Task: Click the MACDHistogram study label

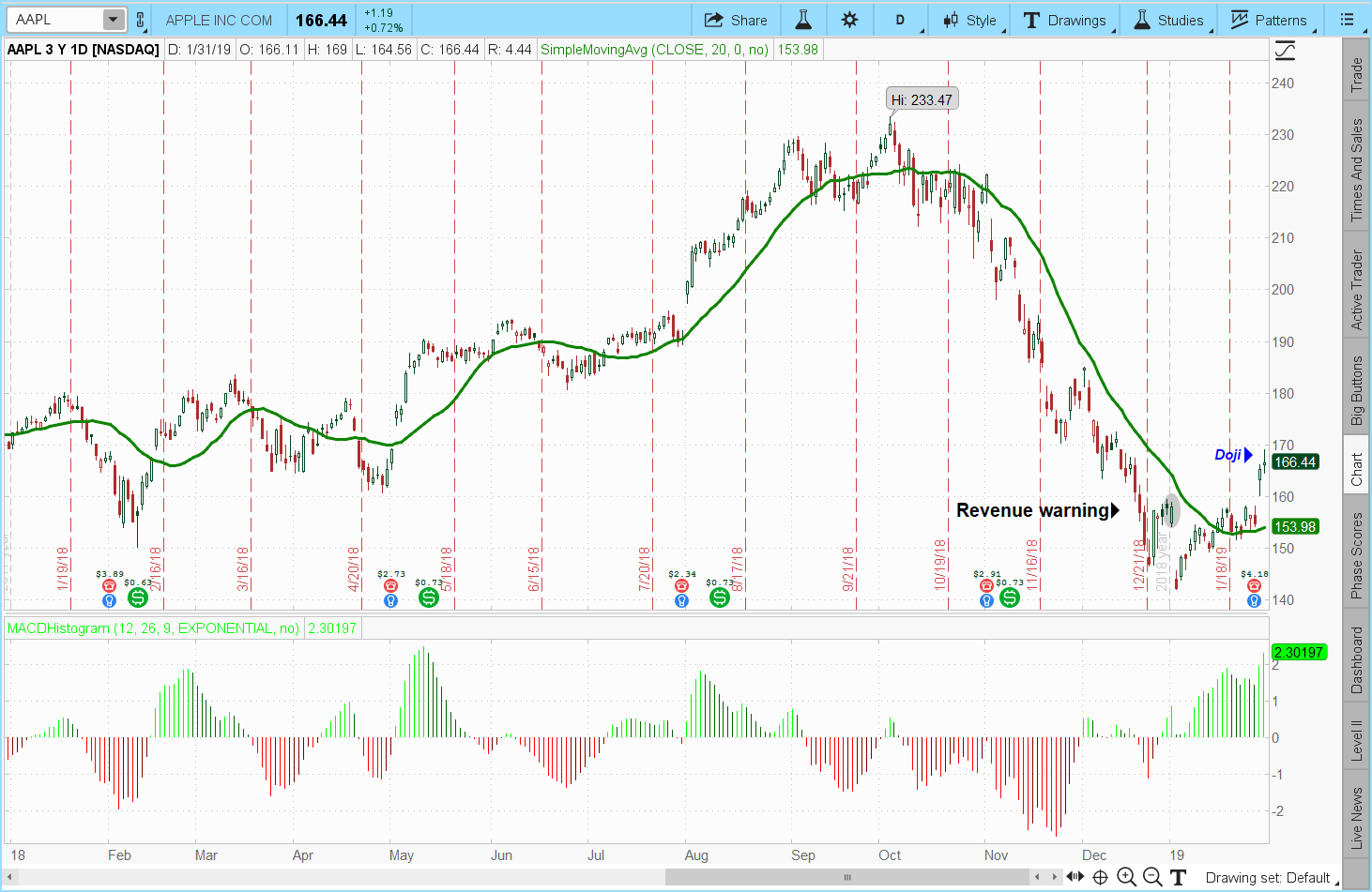Action: [154, 628]
